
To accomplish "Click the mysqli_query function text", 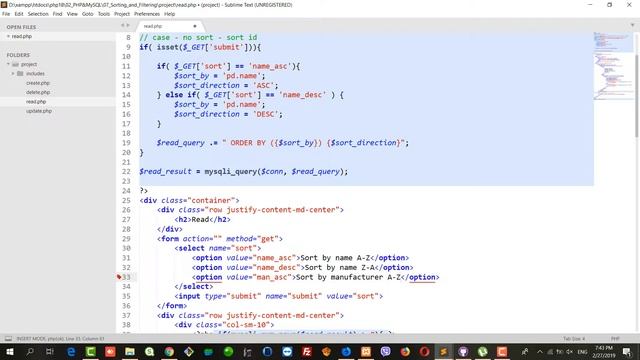I will pyautogui.click(x=230, y=172).
